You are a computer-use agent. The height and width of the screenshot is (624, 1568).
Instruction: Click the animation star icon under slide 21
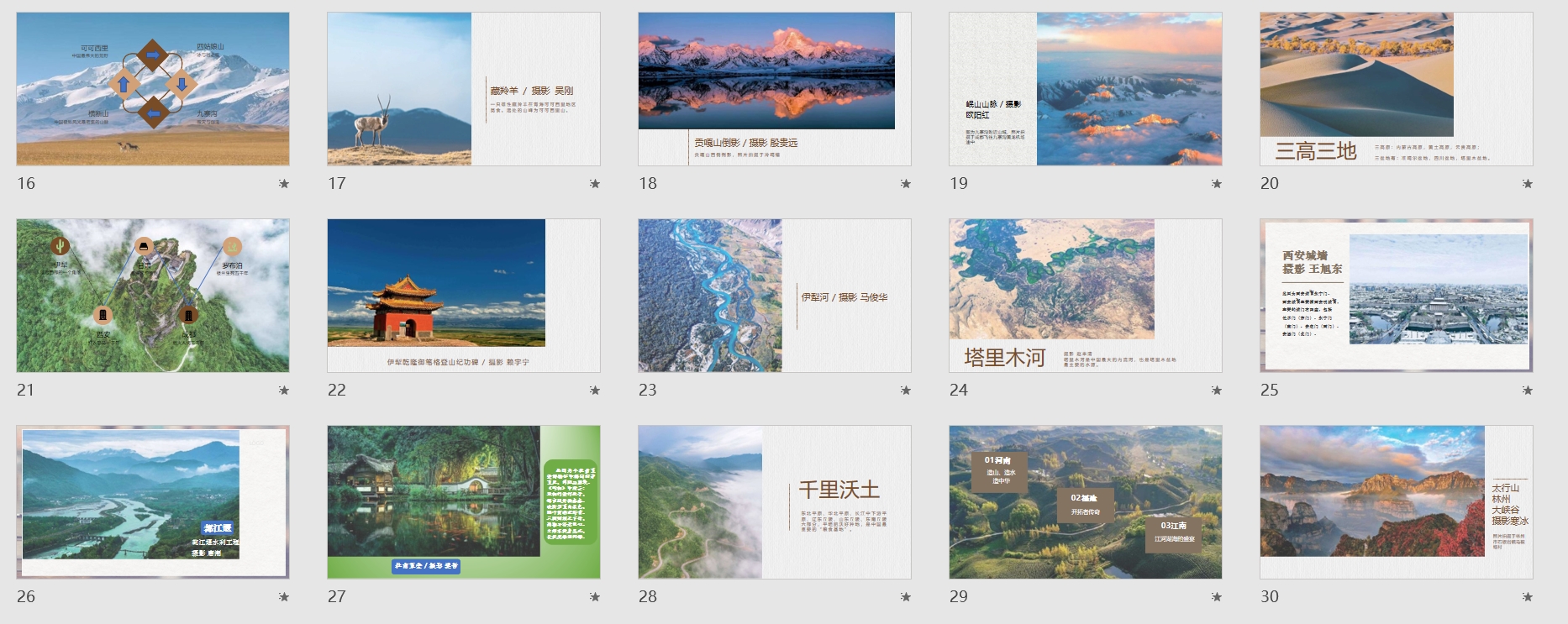tap(284, 390)
